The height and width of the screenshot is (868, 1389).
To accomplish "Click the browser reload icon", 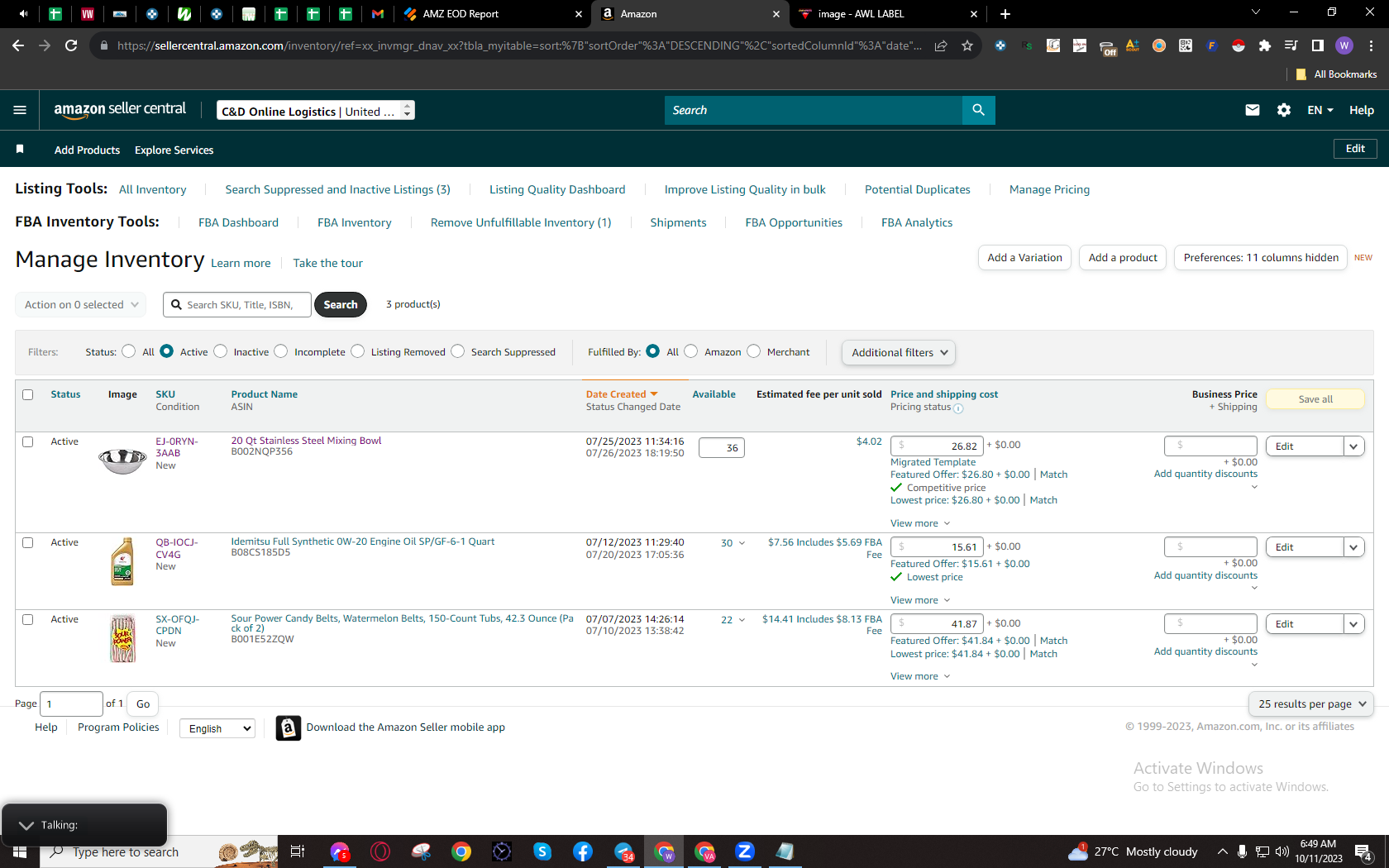I will 71,45.
